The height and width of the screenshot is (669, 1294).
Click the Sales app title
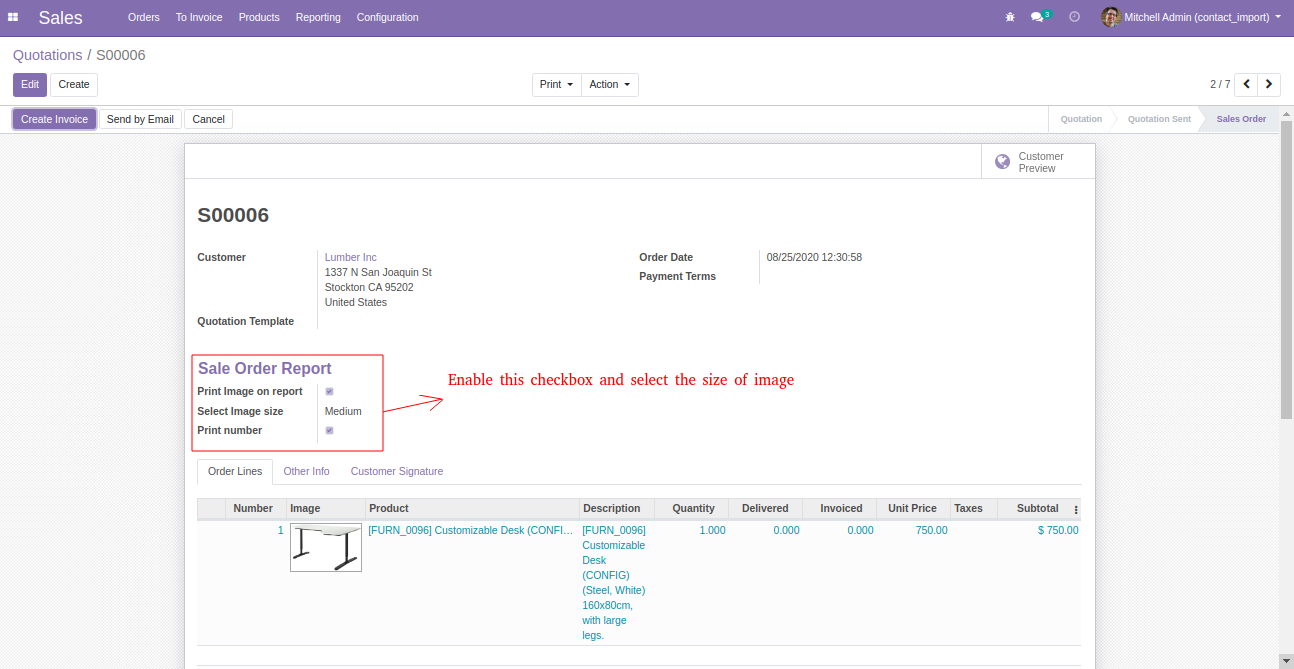(61, 17)
